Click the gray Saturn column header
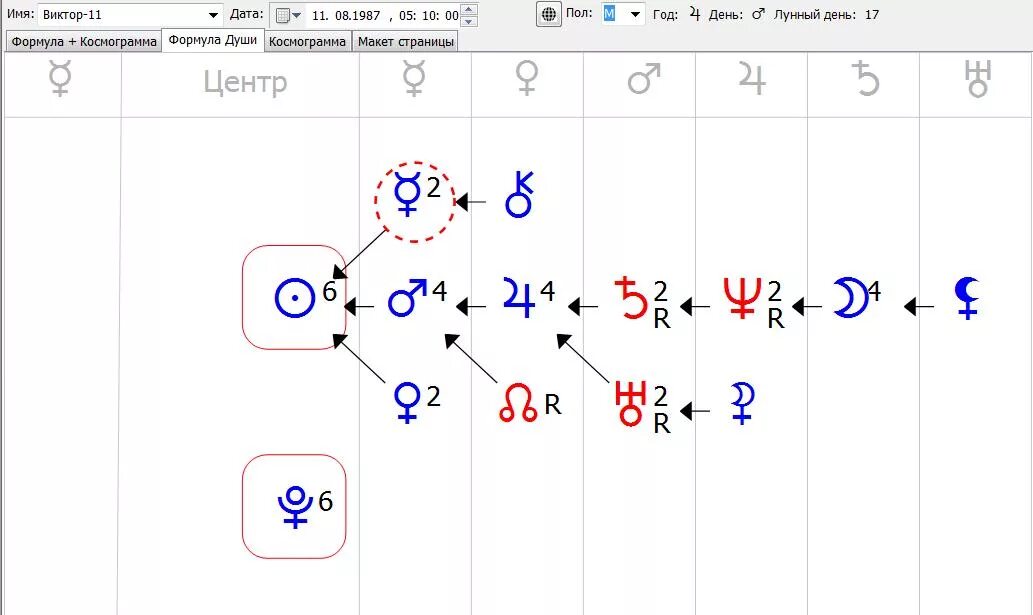This screenshot has width=1033, height=615. (865, 79)
